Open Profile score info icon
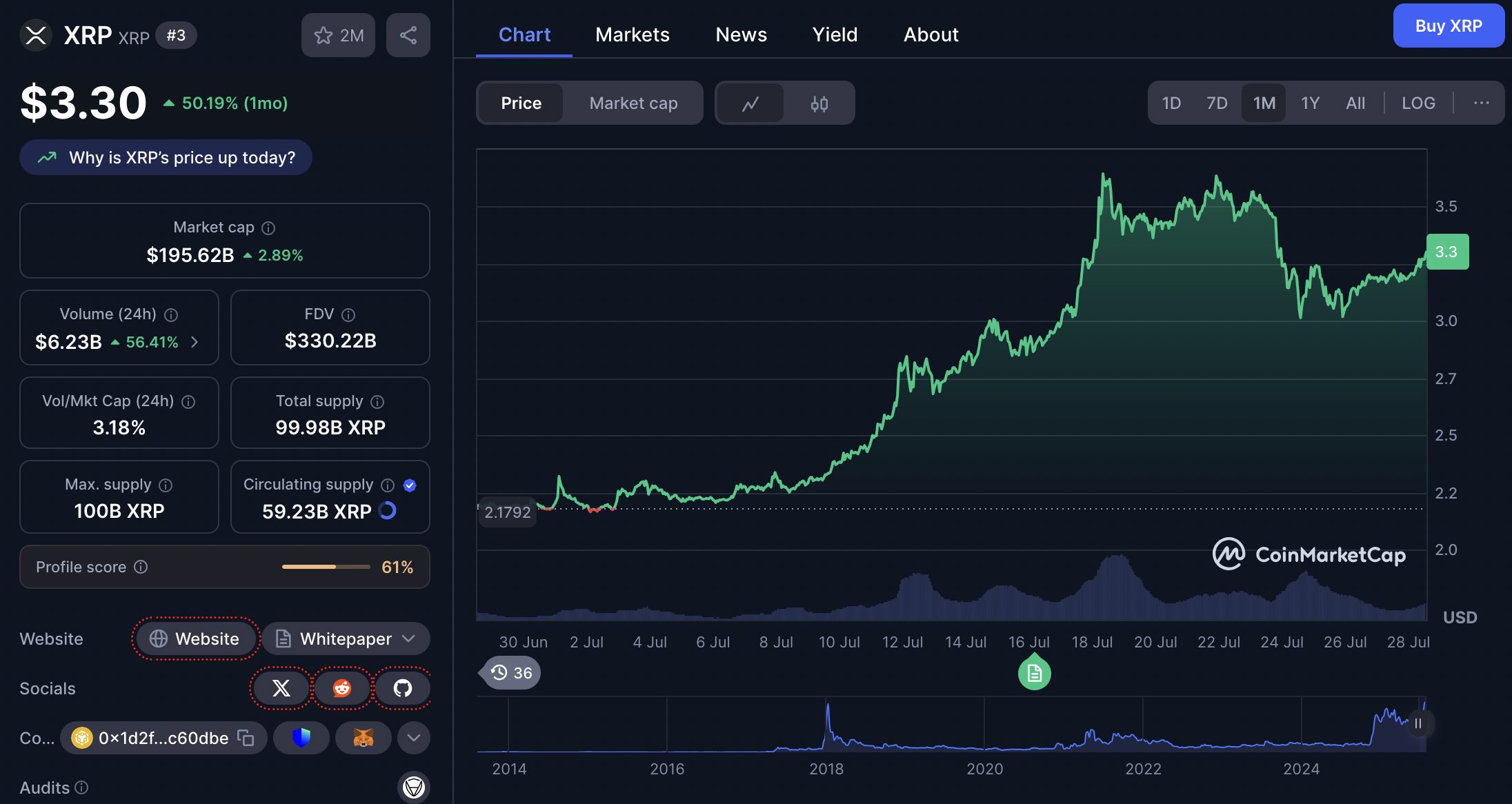Screen dimensions: 1512x804 click(141, 567)
